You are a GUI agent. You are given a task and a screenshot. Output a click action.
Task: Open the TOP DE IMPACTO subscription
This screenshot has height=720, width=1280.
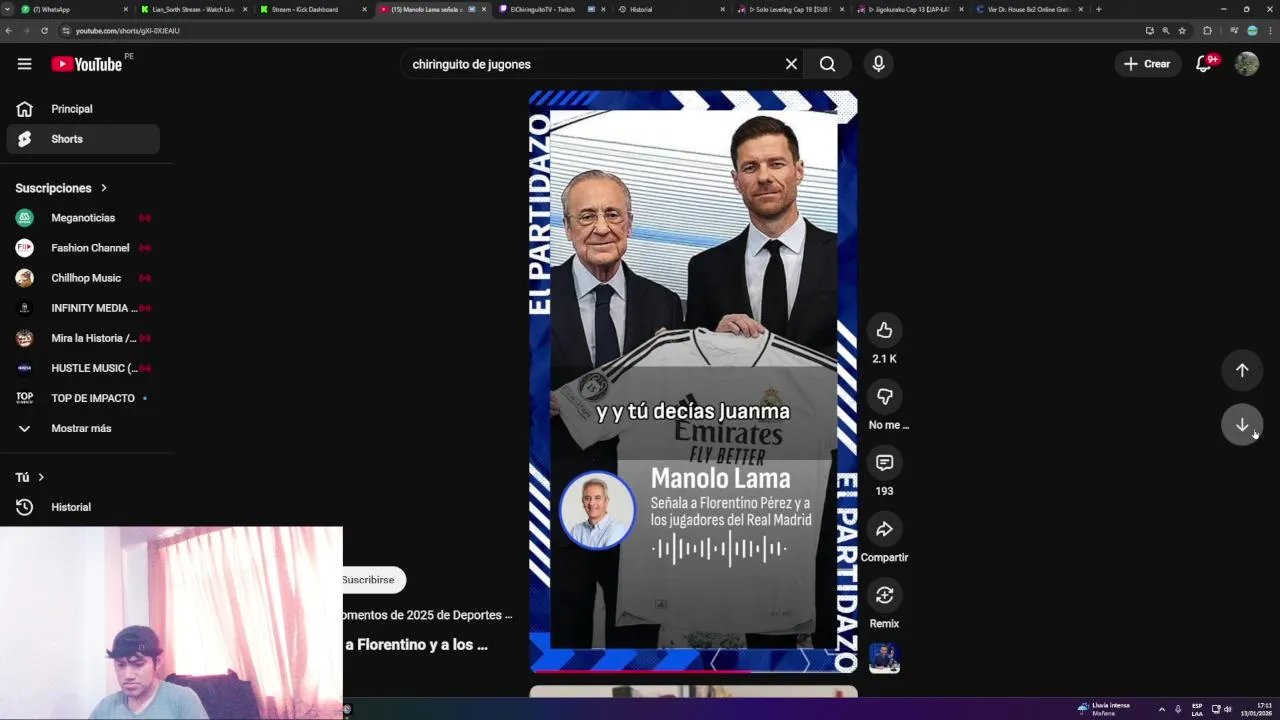83,398
